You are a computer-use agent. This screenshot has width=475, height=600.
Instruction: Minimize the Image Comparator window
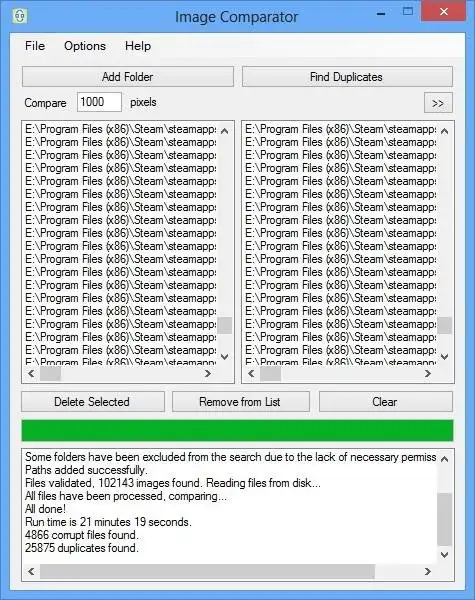click(381, 13)
